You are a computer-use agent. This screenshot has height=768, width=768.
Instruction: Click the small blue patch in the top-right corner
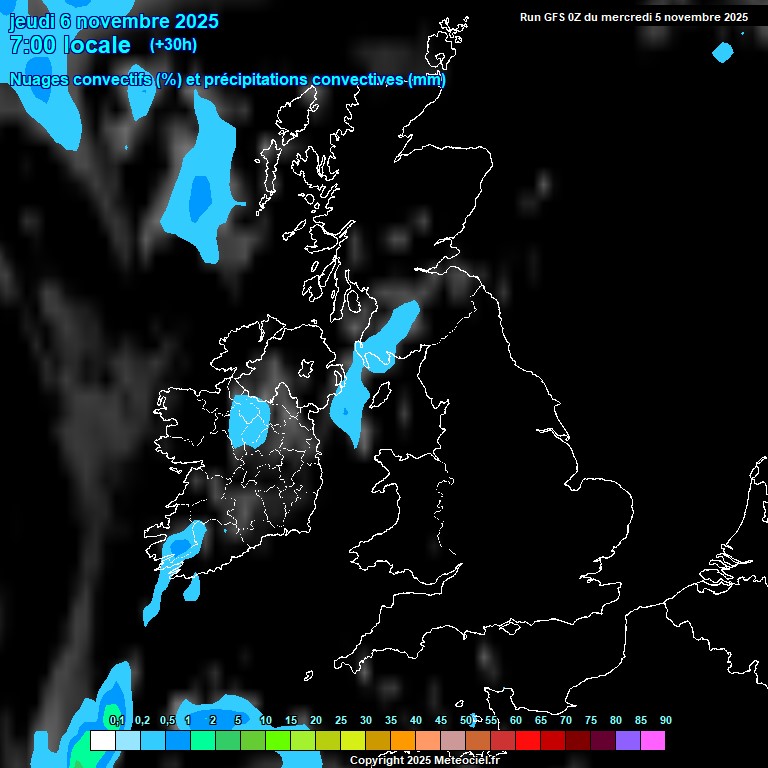(x=723, y=52)
